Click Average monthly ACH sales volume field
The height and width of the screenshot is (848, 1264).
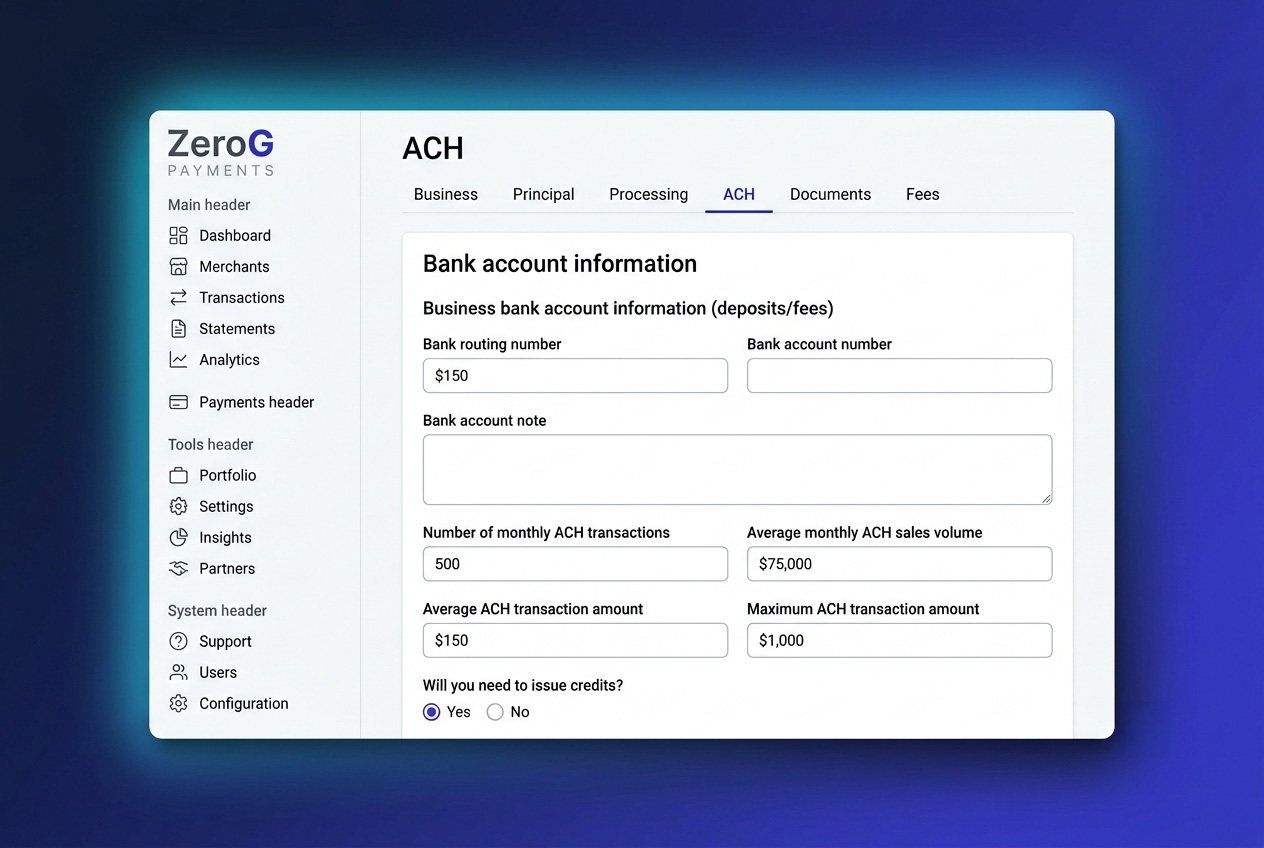899,564
